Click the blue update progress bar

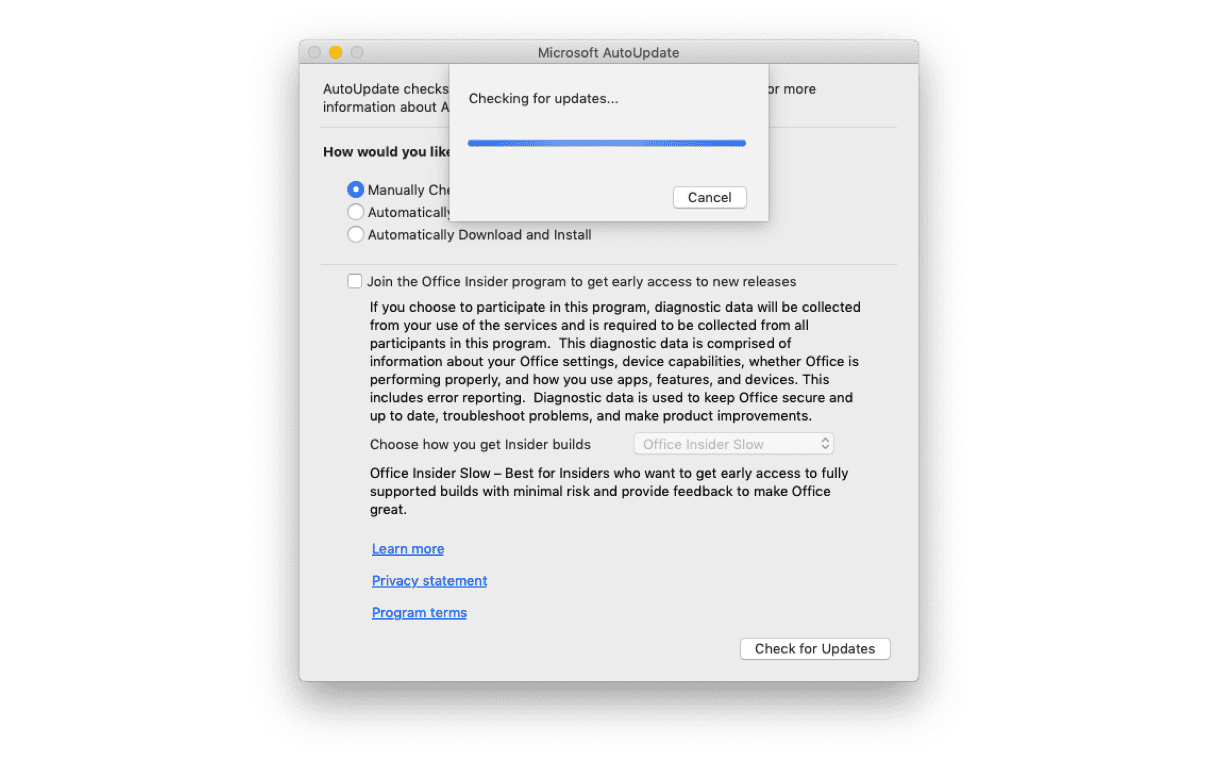pos(607,143)
